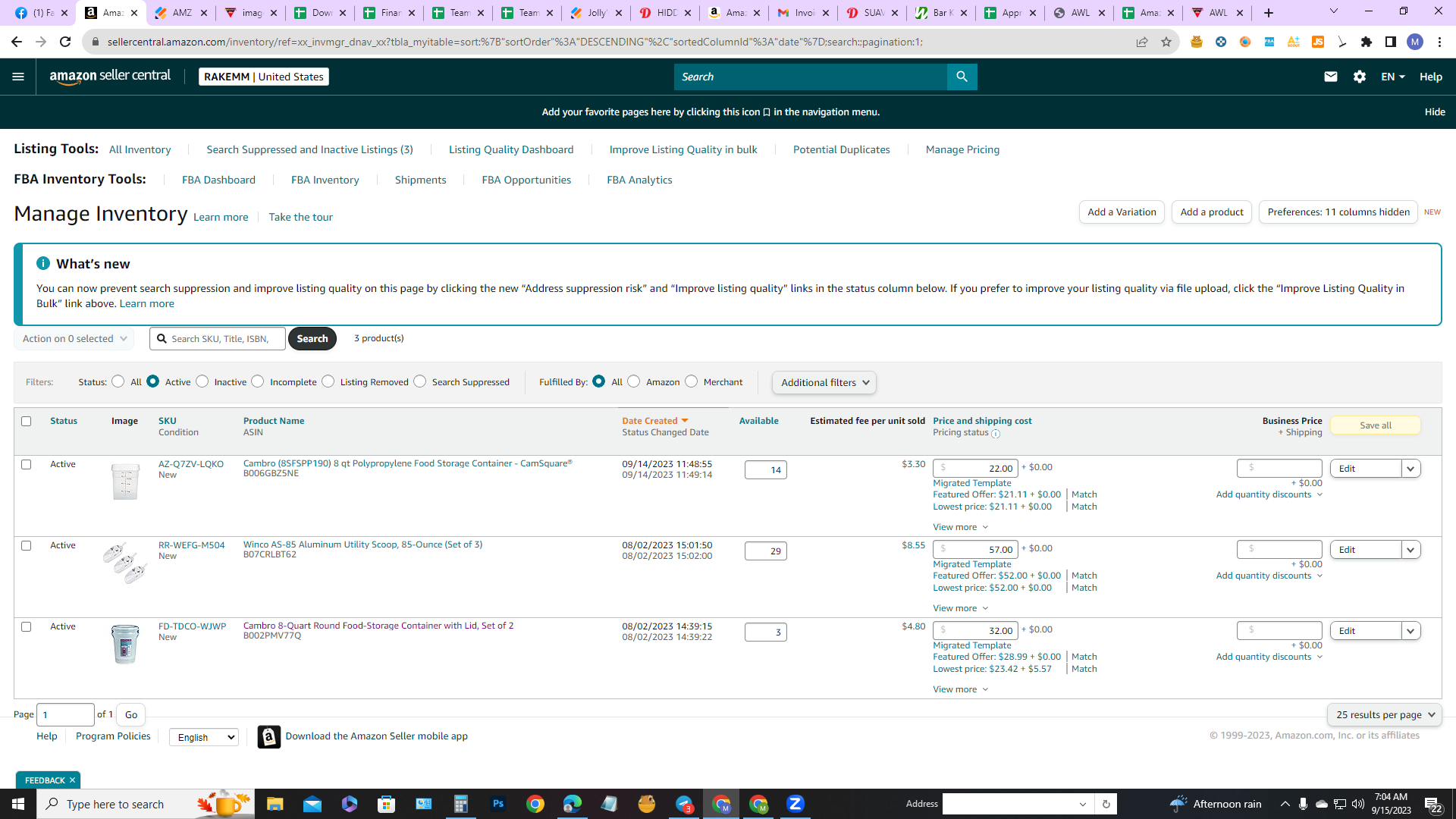This screenshot has width=1456, height=819.
Task: Open the Windows Start menu
Action: pos(18,804)
